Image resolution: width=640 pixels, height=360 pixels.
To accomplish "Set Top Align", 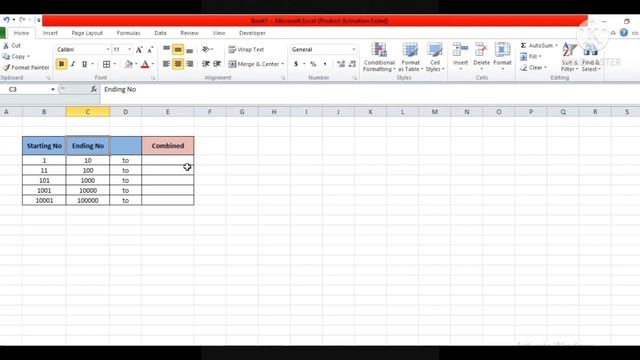I will (166, 49).
